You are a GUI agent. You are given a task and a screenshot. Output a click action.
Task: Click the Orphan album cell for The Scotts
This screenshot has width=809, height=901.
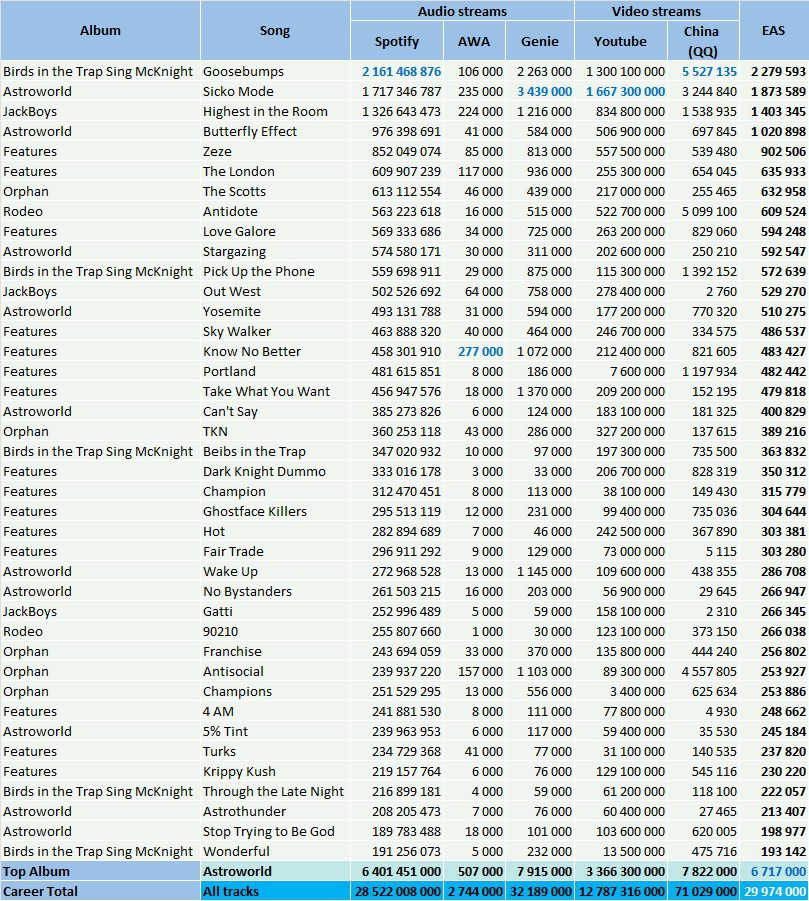(x=100, y=191)
